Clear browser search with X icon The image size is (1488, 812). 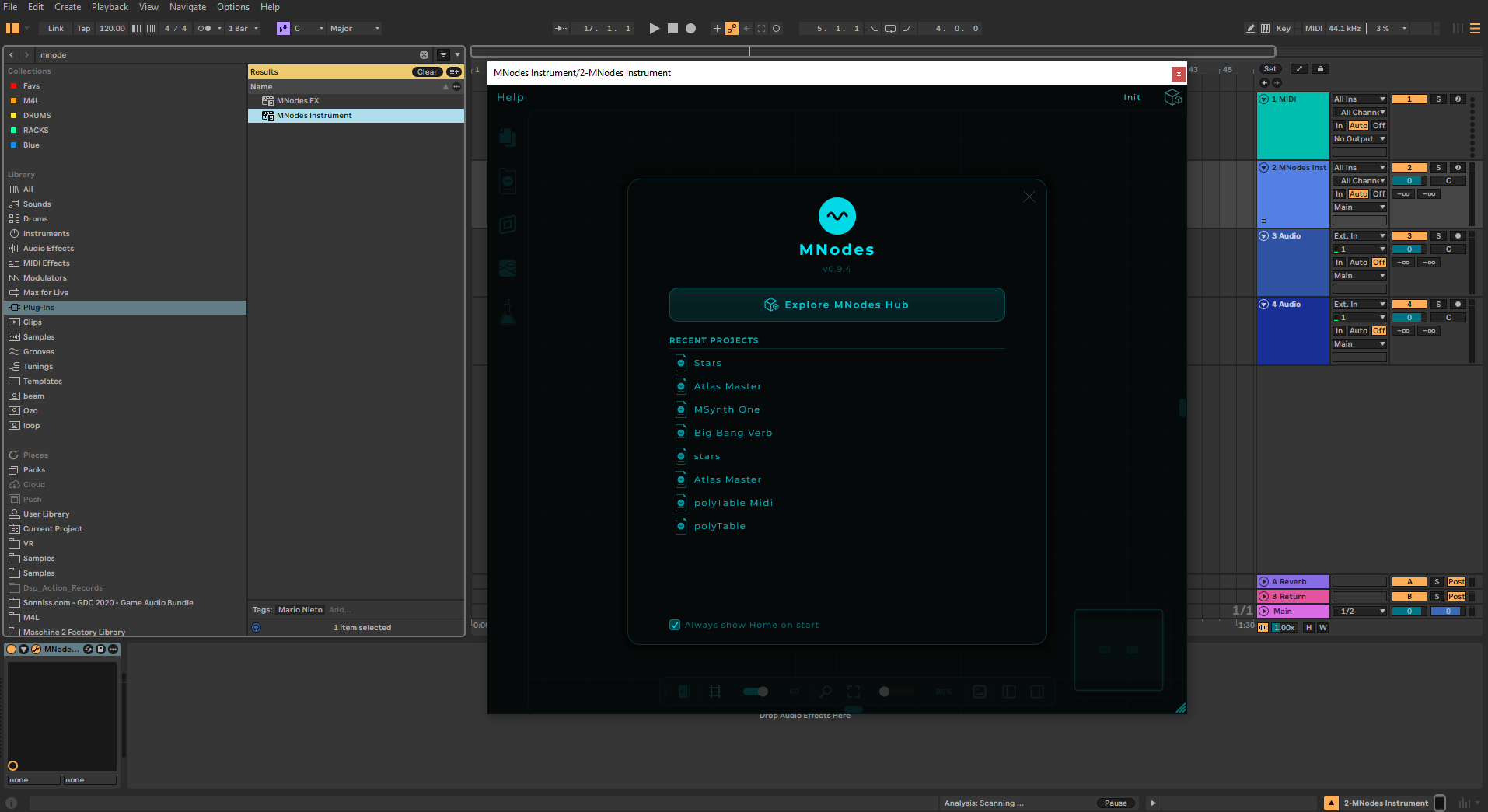coord(424,55)
